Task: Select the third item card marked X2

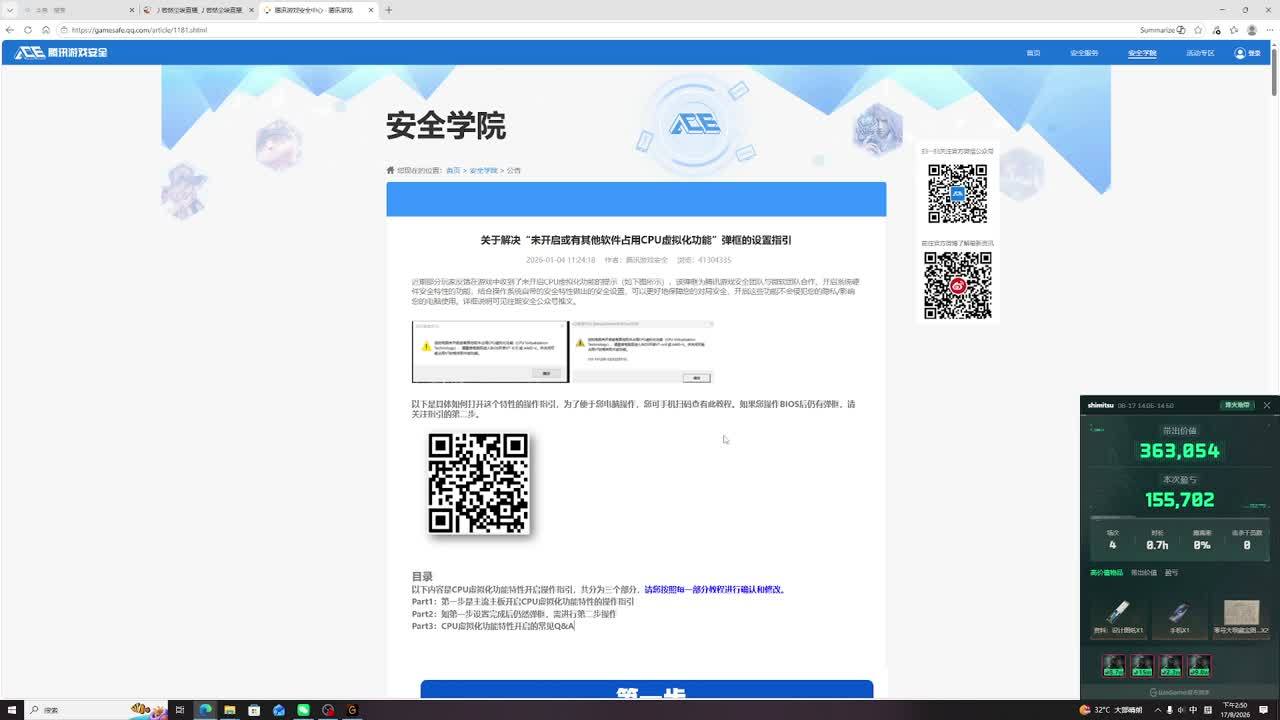Action: pos(1241,618)
